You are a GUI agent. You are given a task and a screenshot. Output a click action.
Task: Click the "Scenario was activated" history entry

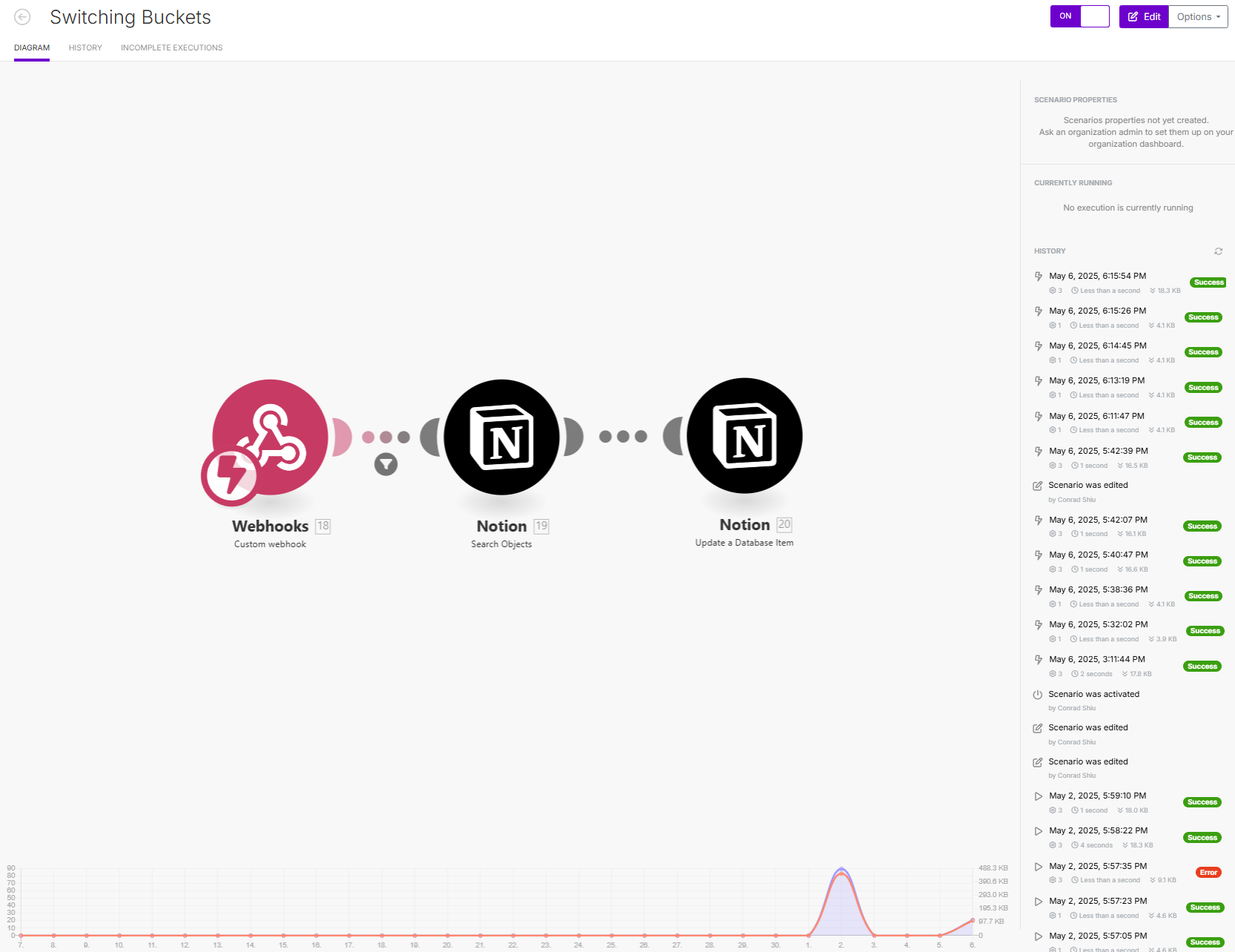[x=1093, y=694]
